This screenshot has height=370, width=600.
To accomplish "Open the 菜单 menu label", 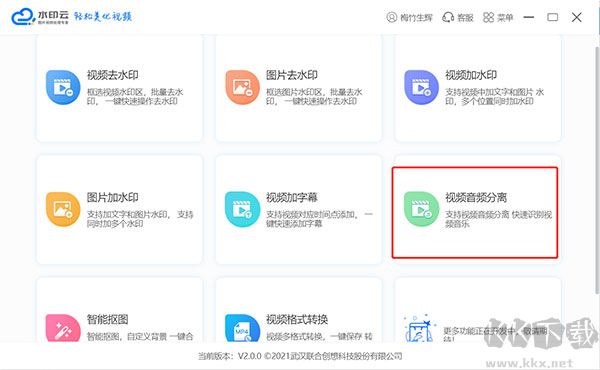I will [505, 18].
